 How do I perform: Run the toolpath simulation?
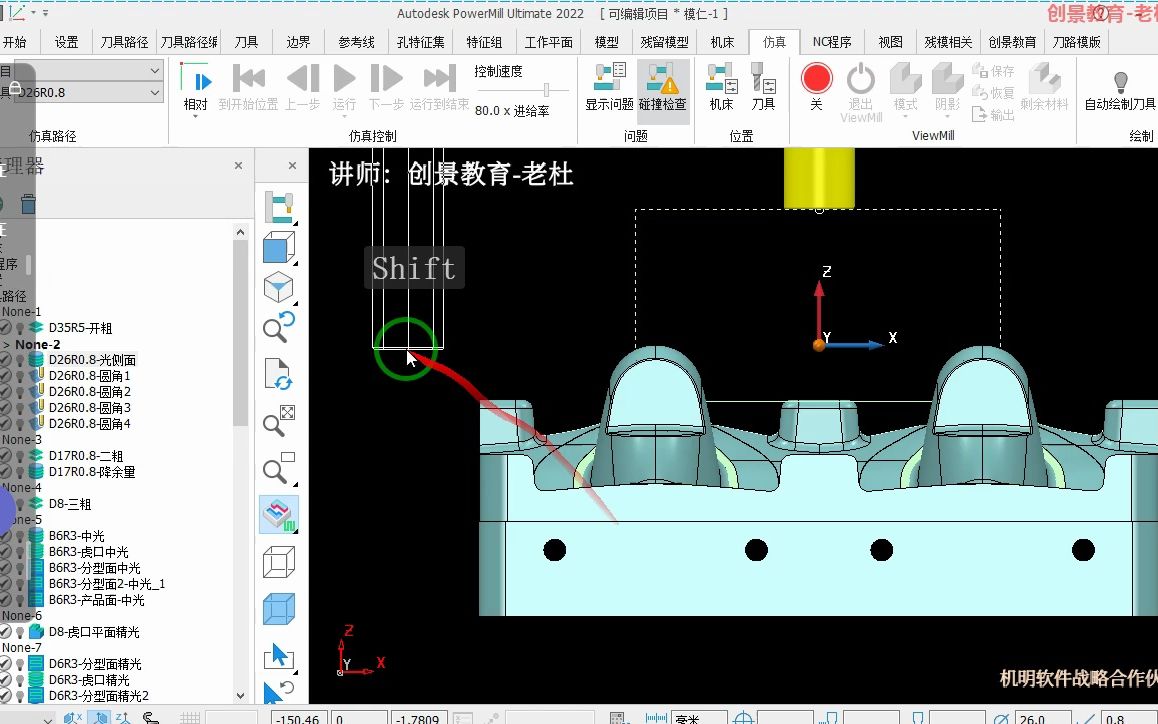click(x=344, y=78)
